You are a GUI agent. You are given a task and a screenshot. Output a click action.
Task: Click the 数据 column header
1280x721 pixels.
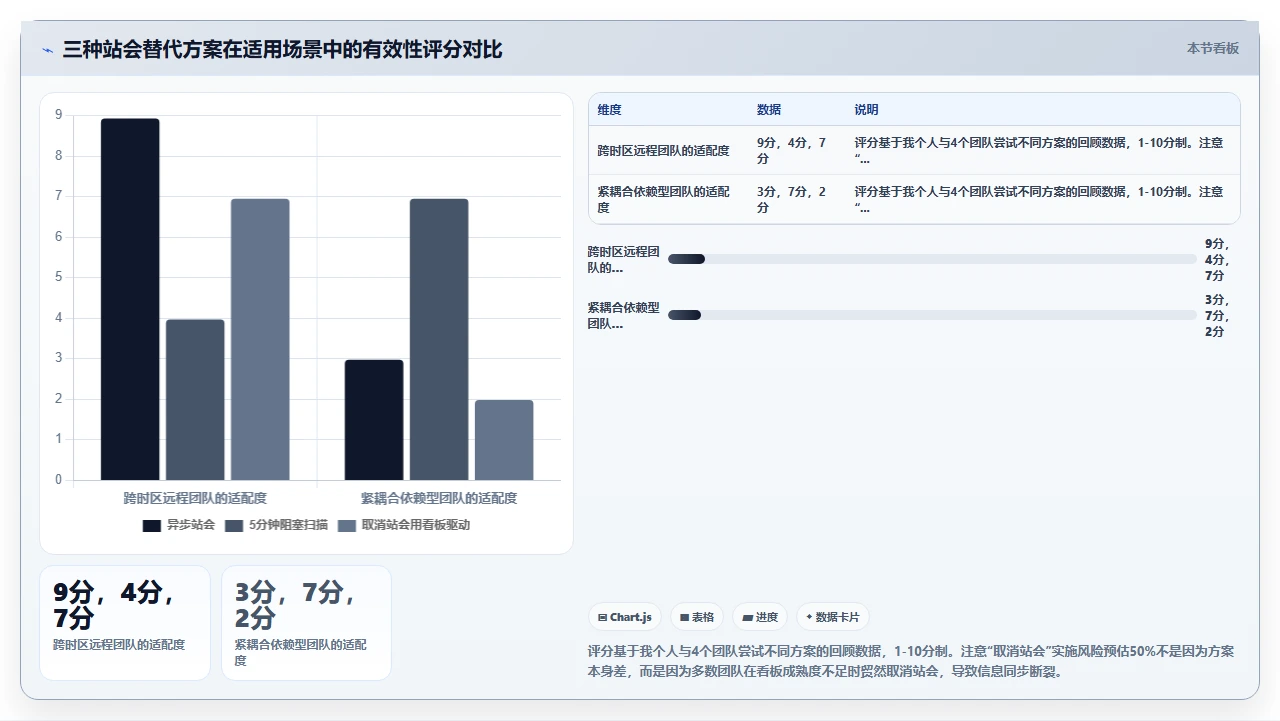coord(769,110)
